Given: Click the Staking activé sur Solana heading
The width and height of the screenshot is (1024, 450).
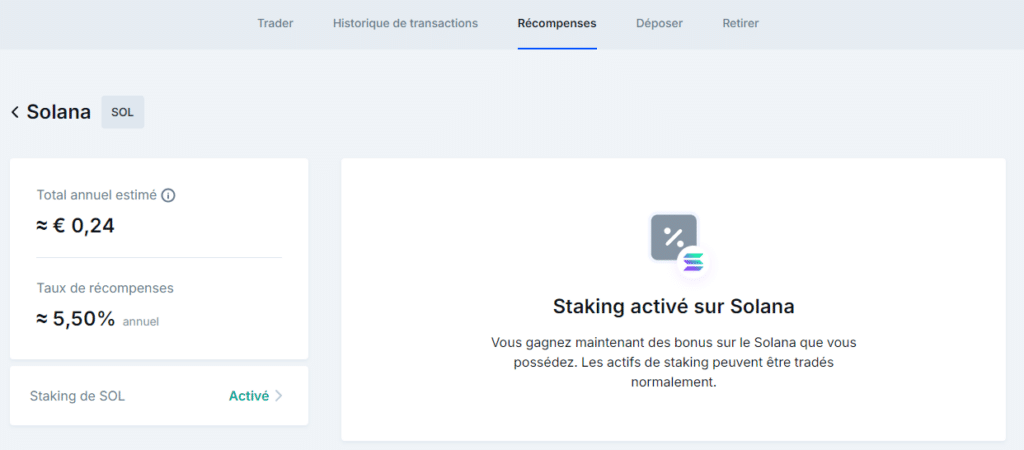Looking at the screenshot, I should point(673,306).
